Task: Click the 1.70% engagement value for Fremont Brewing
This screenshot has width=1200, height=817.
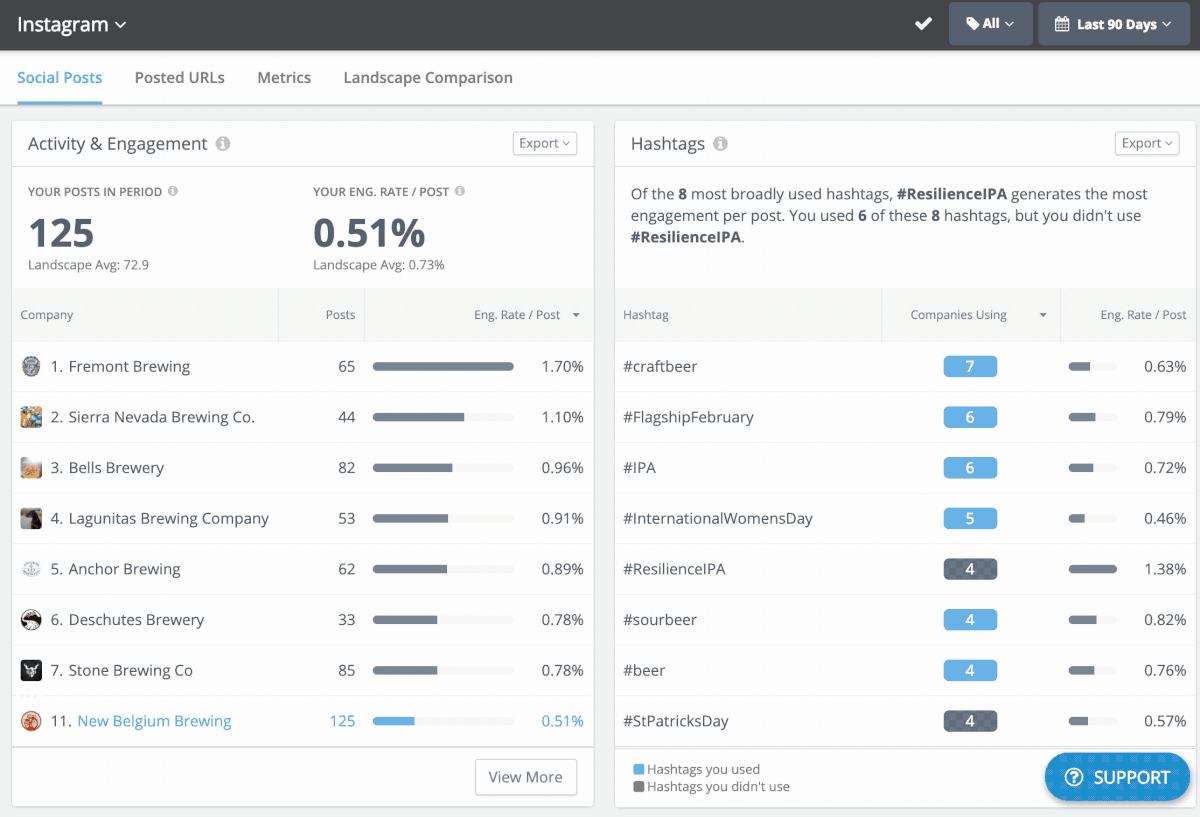Action: pyautogui.click(x=563, y=367)
